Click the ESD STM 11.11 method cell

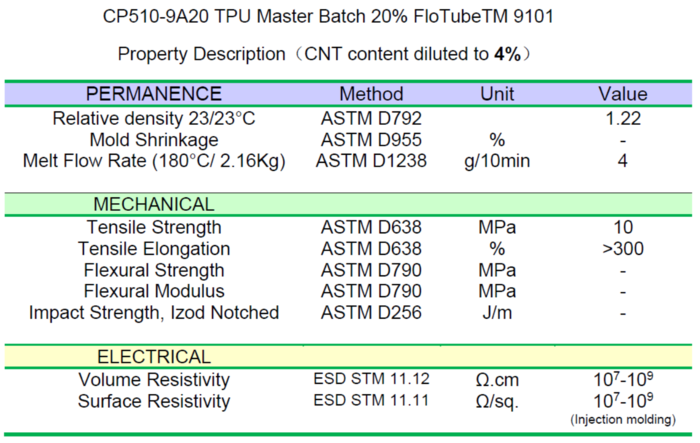click(371, 400)
